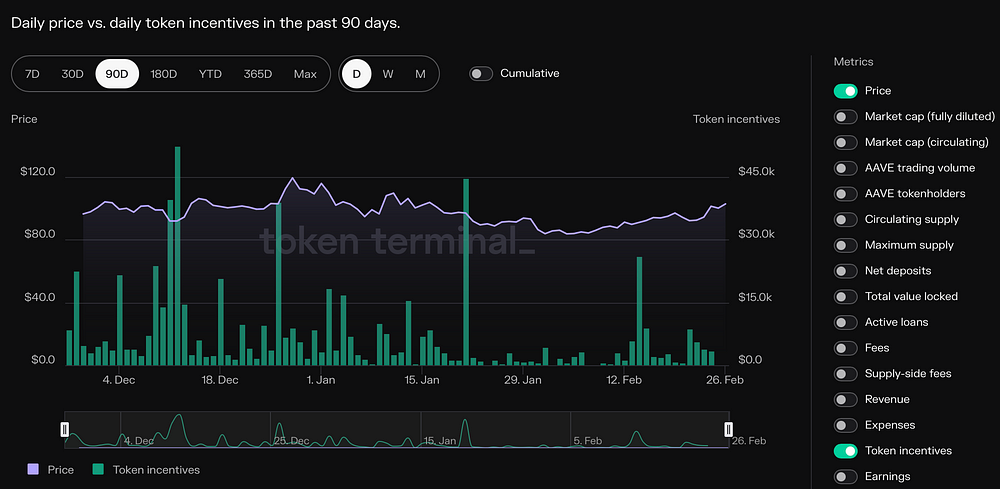The image size is (1000, 489).
Task: Click the Metrics panel heading
Action: click(x=853, y=62)
